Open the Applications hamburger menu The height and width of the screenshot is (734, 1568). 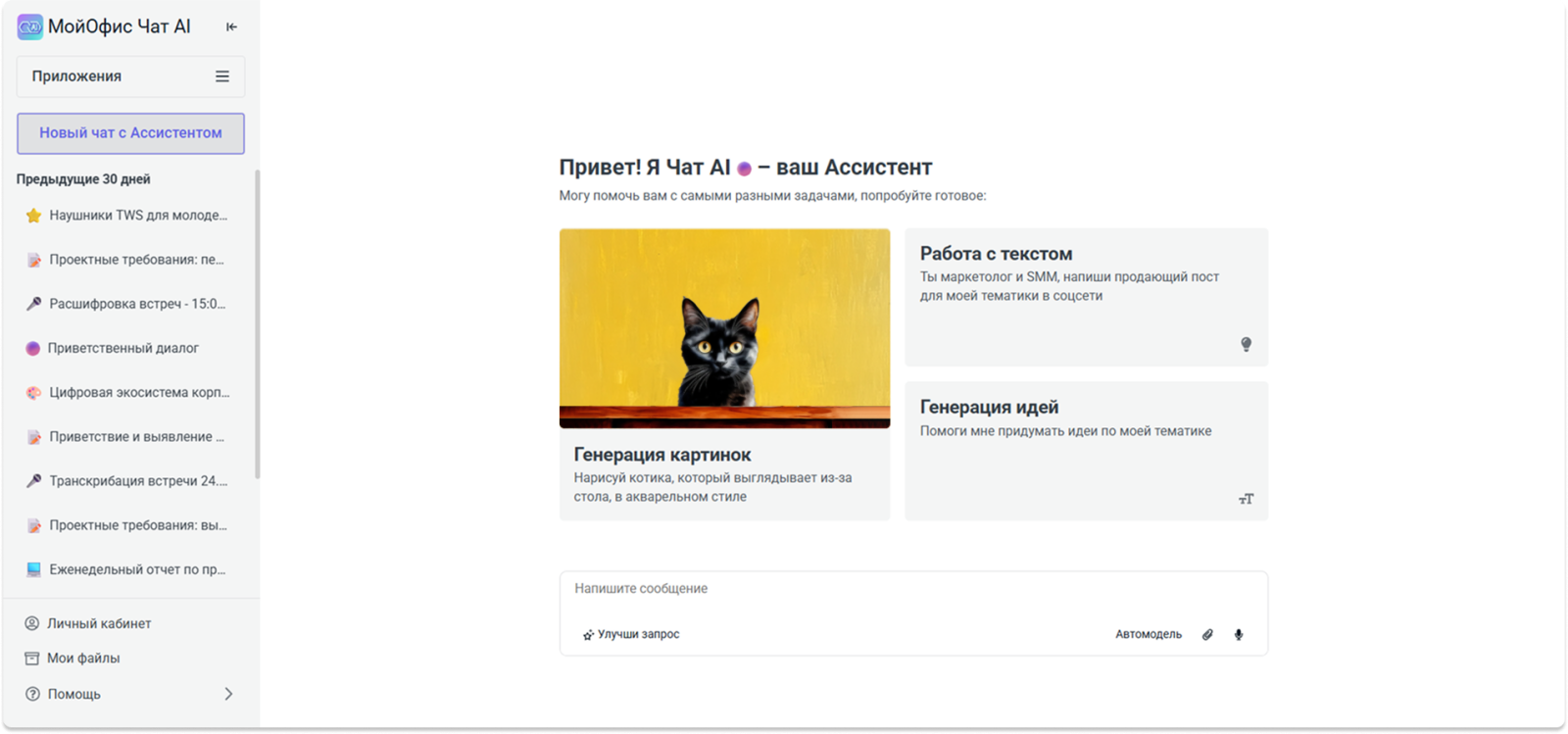pos(222,76)
